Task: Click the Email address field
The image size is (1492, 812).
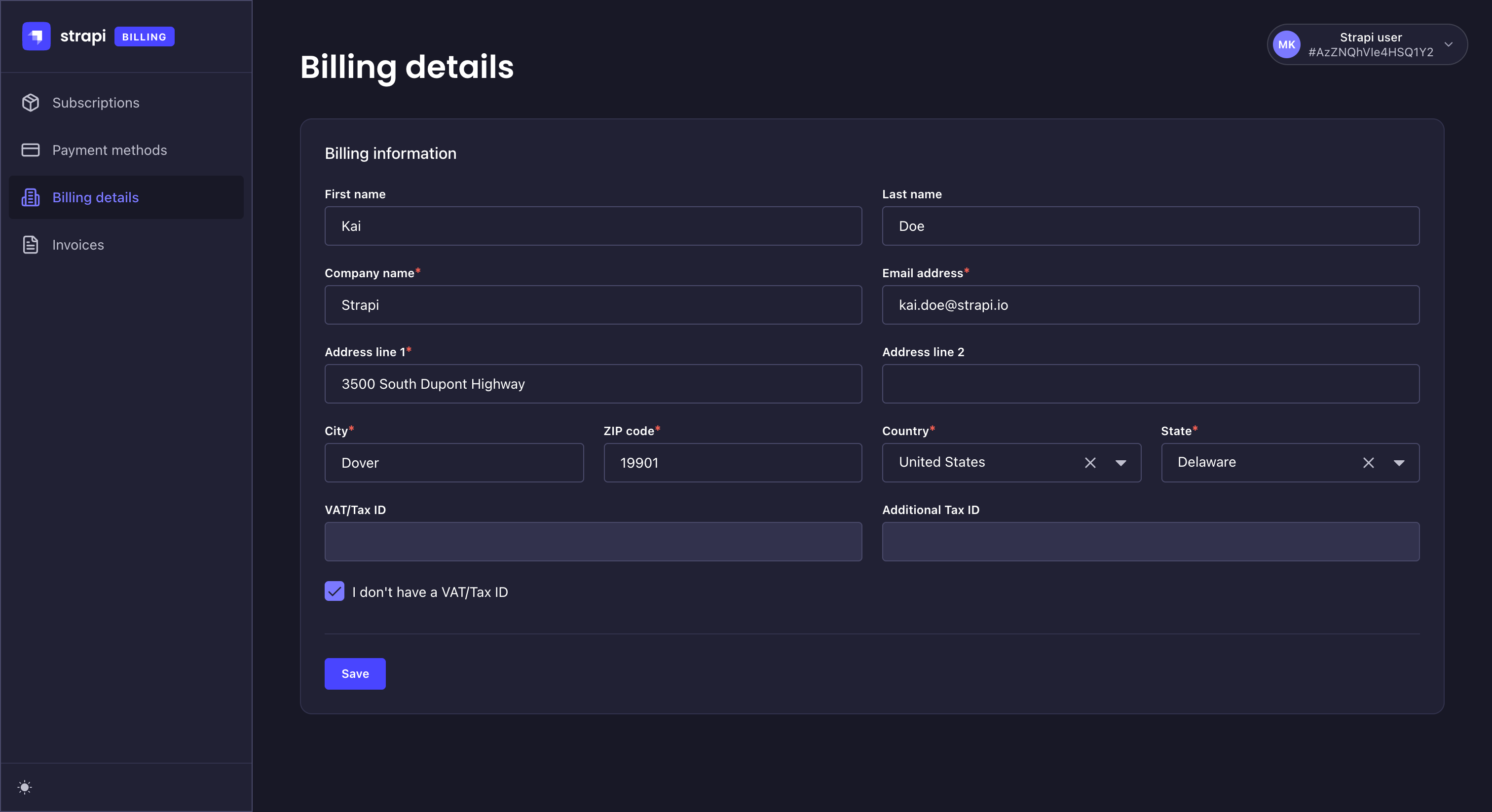Action: tap(1151, 305)
